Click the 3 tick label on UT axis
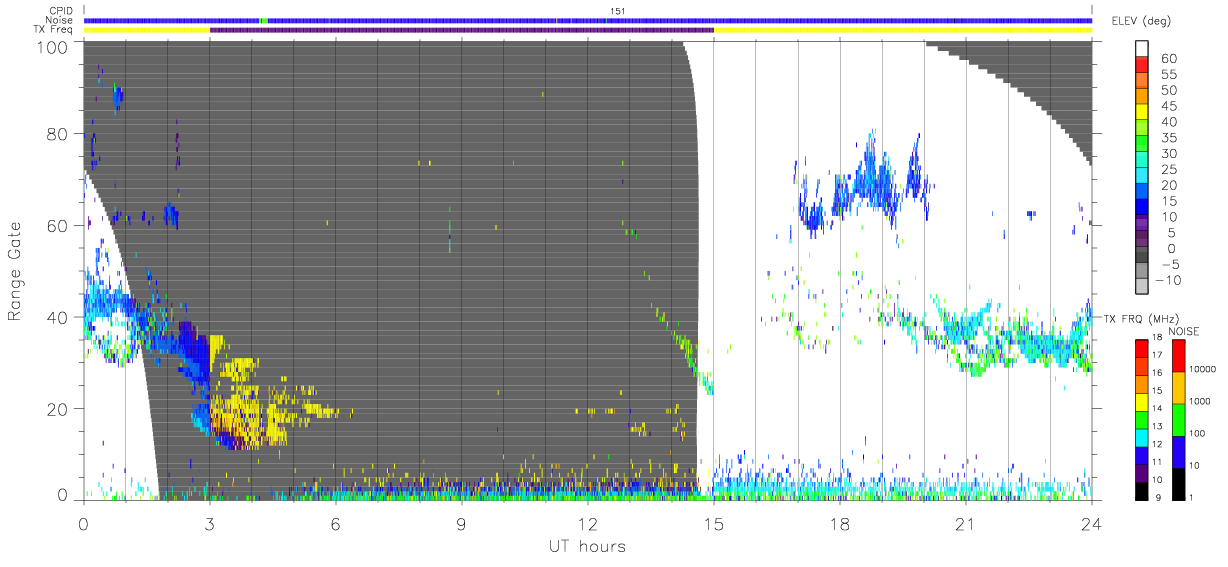1228x567 pixels. (209, 523)
